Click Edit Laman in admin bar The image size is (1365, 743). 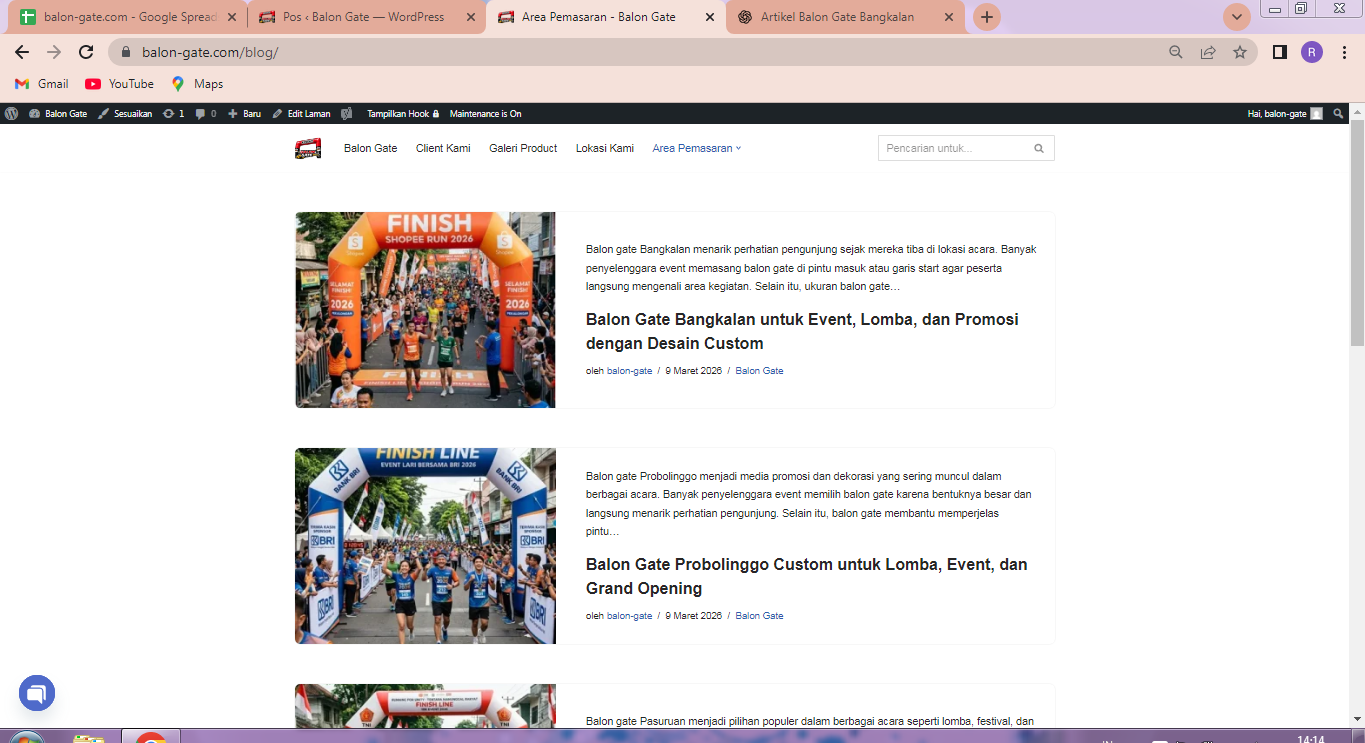pos(301,114)
